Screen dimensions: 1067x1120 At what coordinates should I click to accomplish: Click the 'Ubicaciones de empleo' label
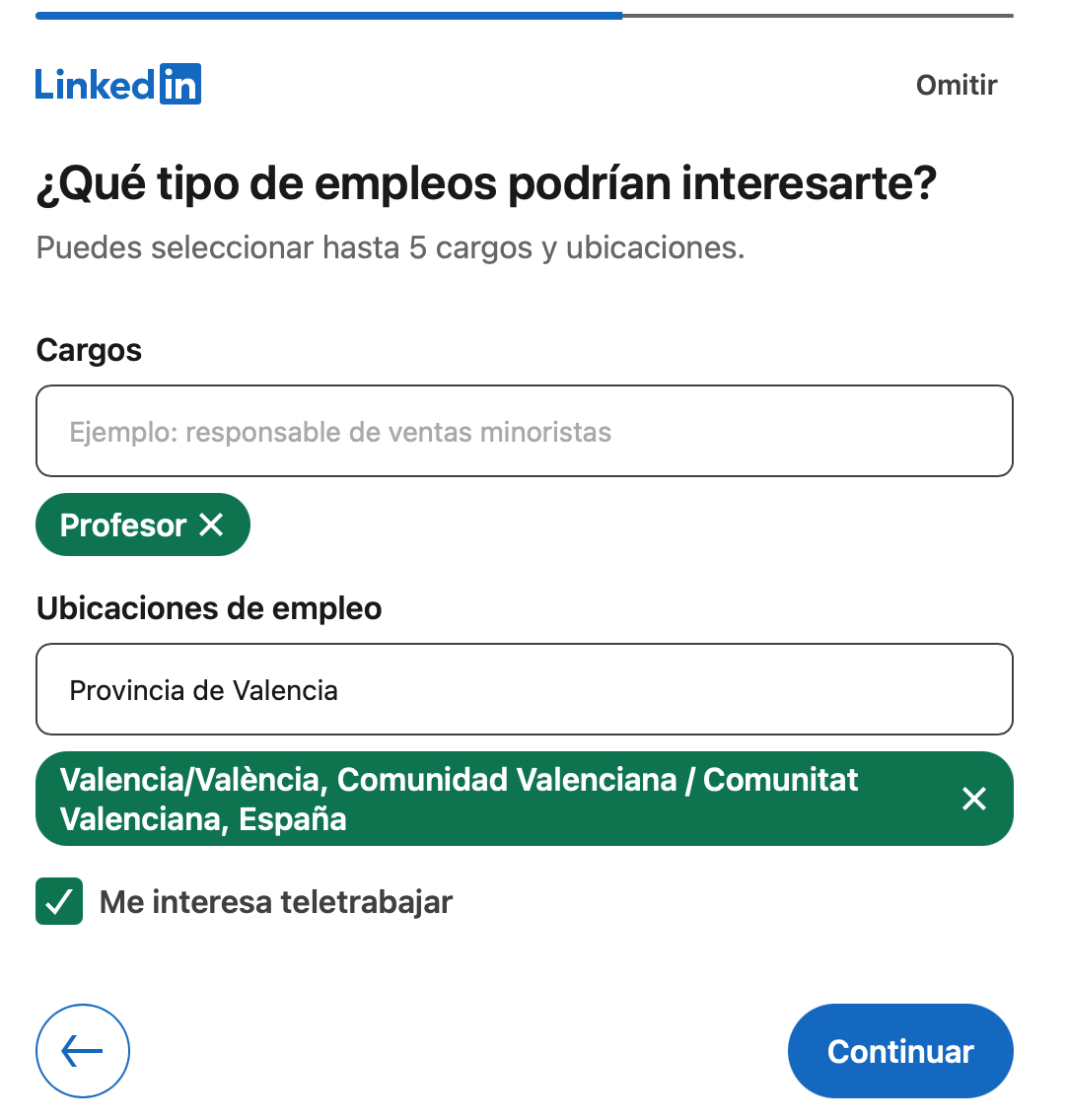point(209,608)
